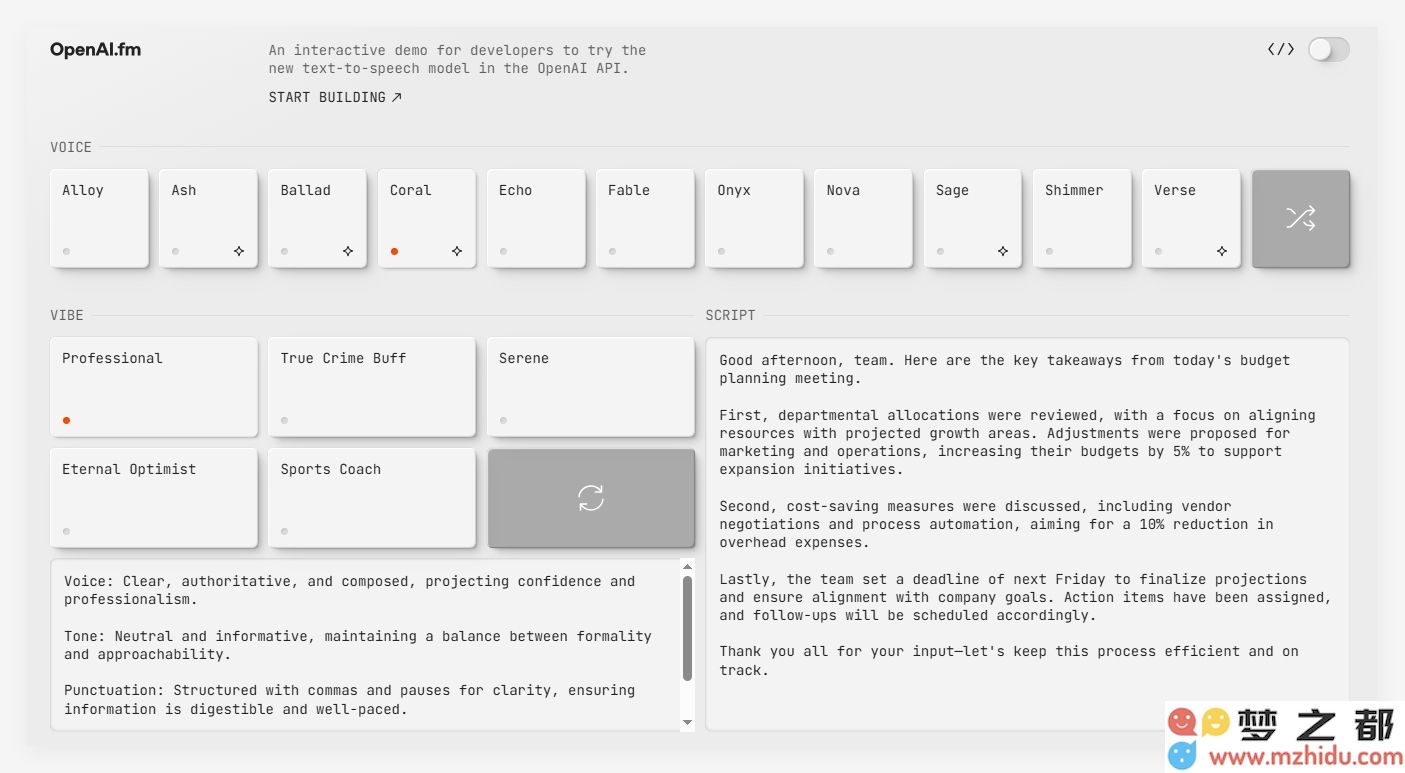Click the 'Punctuation: Structured with commas' text
1405x773 pixels.
coord(350,700)
